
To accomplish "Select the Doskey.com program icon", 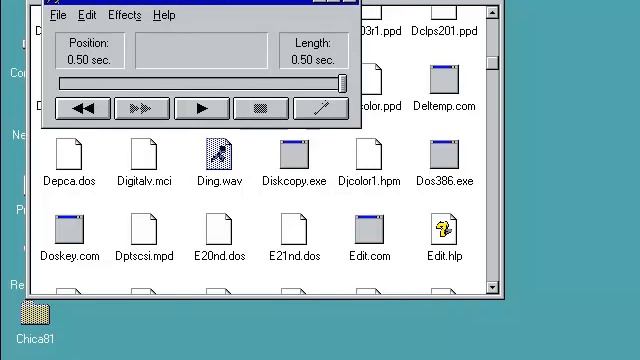I will click(x=69, y=229).
